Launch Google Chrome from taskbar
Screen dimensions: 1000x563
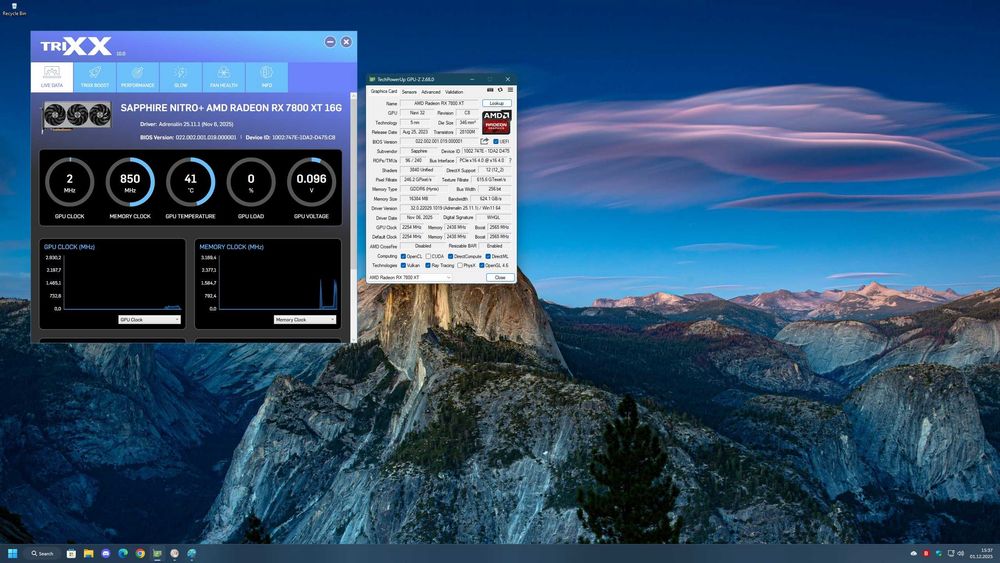(x=140, y=553)
